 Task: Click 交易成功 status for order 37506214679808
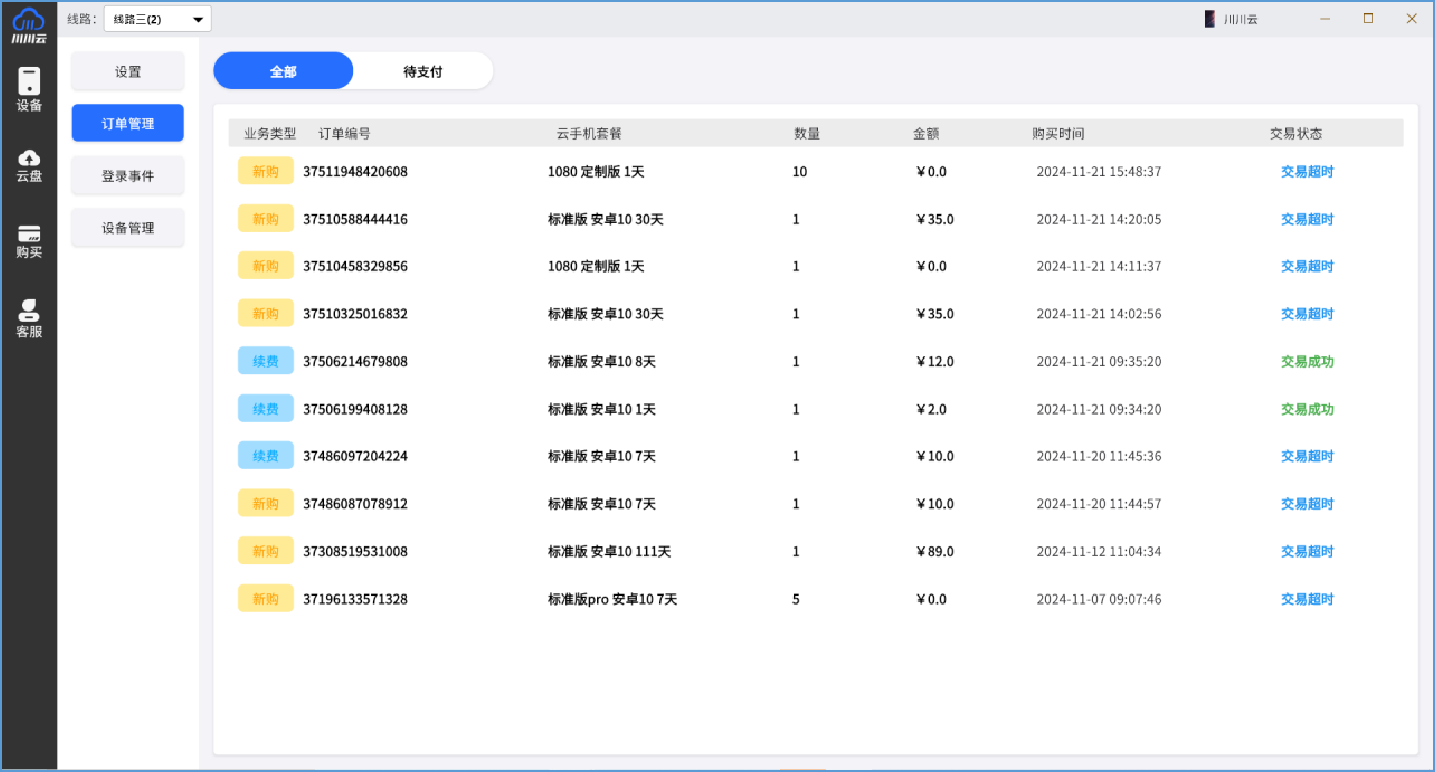click(x=1307, y=362)
